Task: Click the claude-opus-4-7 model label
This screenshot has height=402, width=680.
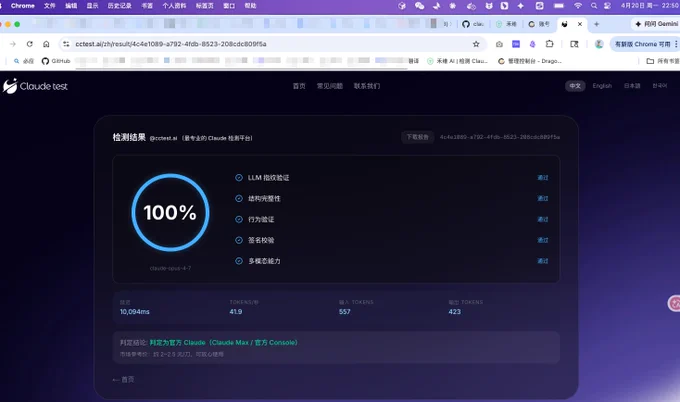Action: pos(170,268)
